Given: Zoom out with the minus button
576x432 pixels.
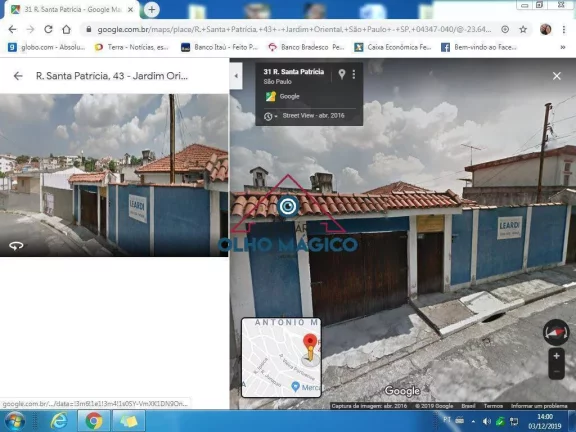Looking at the screenshot, I should tap(556, 372).
